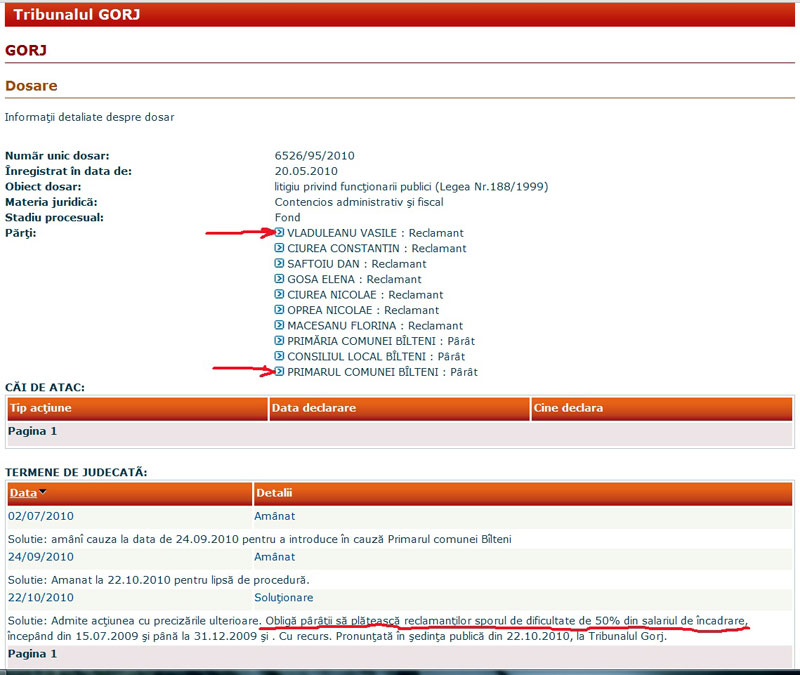Select party name MACESANU FLORINA : Reclamant
The height and width of the screenshot is (675, 800).
point(375,326)
